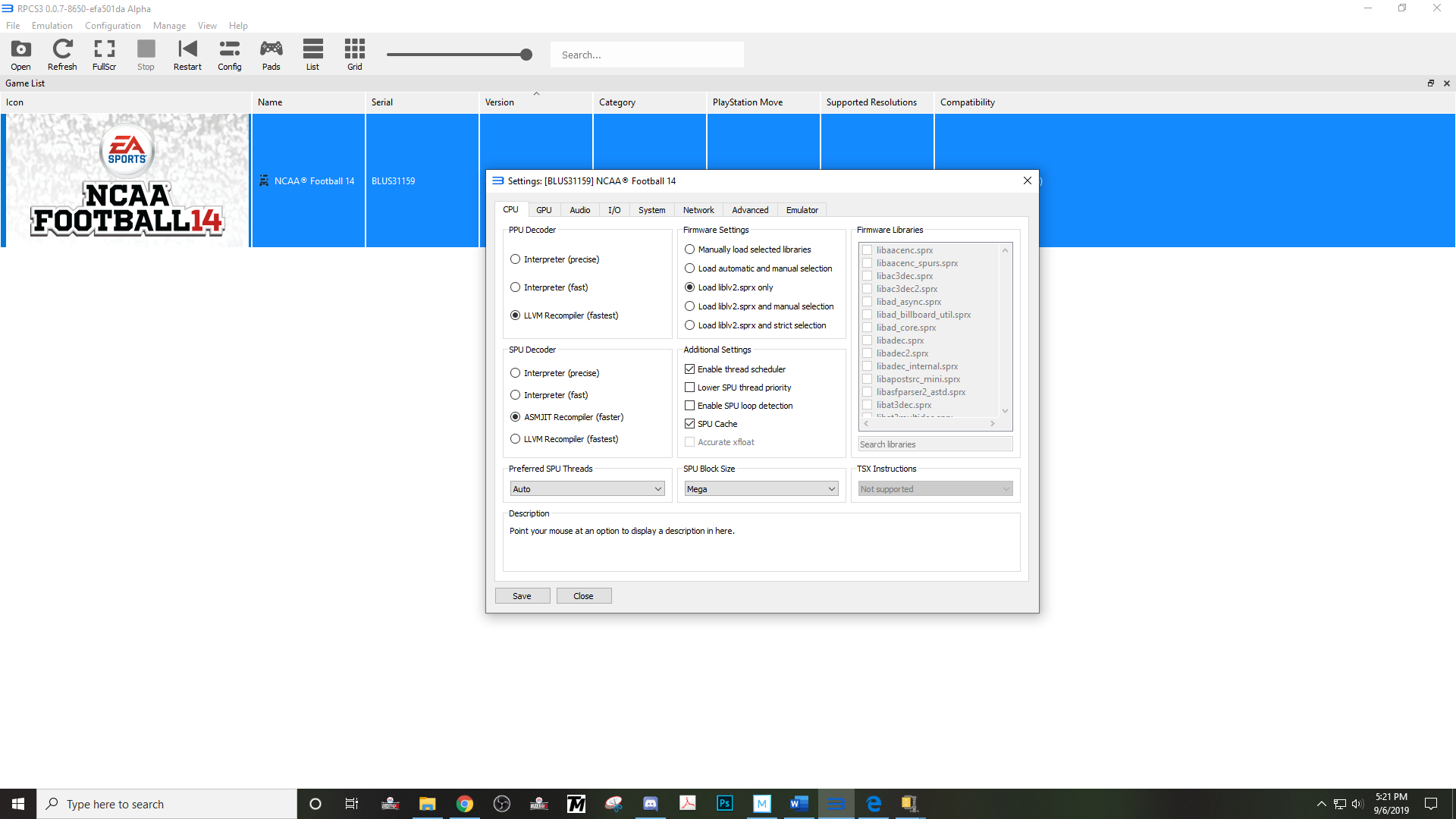Open Photoshop from the taskbar
Image resolution: width=1456 pixels, height=819 pixels.
(725, 804)
